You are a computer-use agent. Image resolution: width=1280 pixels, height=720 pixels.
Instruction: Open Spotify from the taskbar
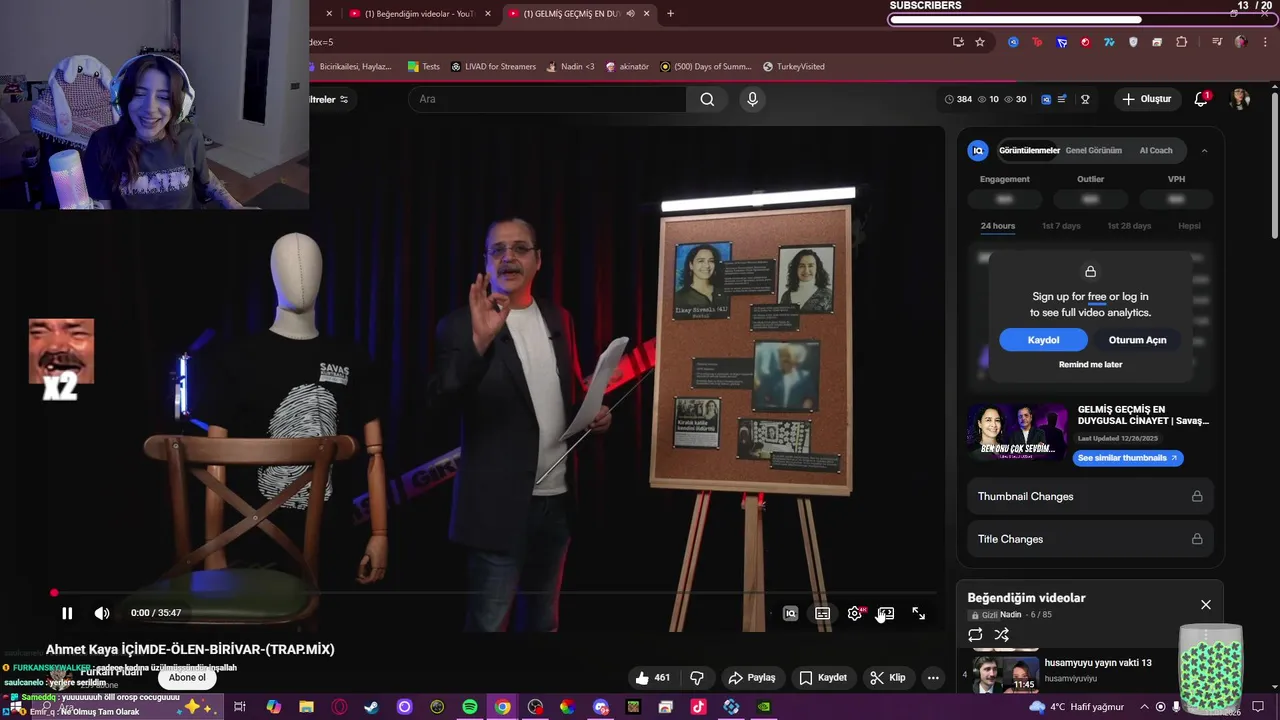click(x=470, y=707)
